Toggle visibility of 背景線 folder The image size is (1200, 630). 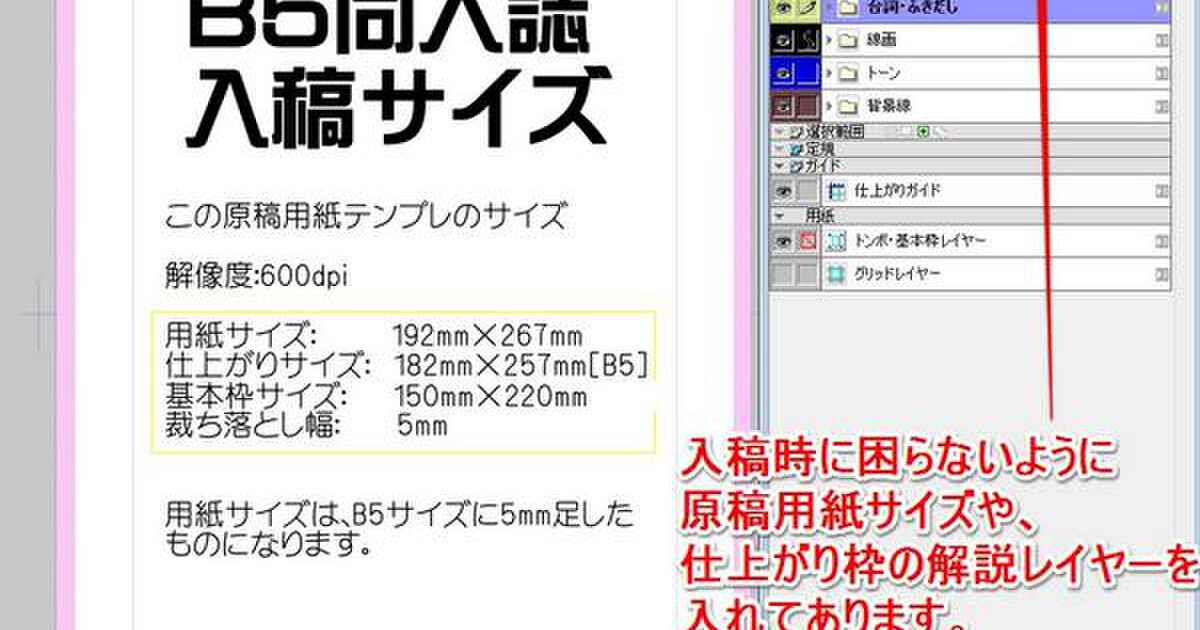coord(784,106)
